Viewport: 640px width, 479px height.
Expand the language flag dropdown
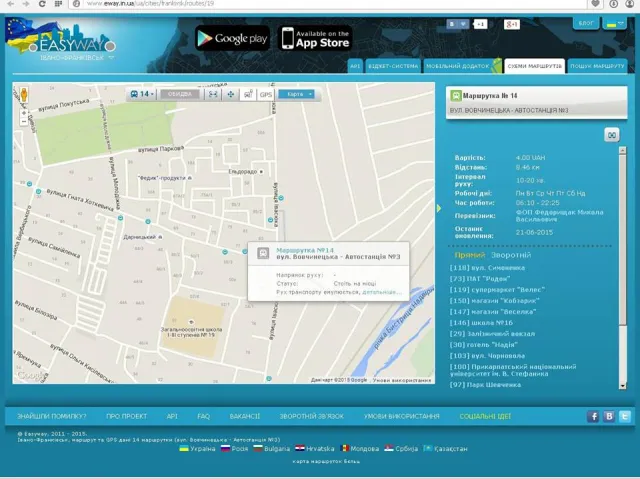615,24
